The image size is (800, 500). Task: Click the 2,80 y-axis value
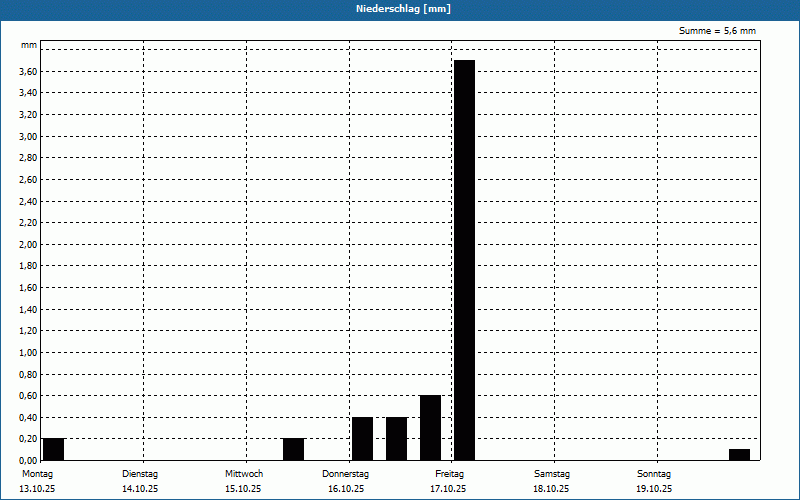tap(28, 158)
